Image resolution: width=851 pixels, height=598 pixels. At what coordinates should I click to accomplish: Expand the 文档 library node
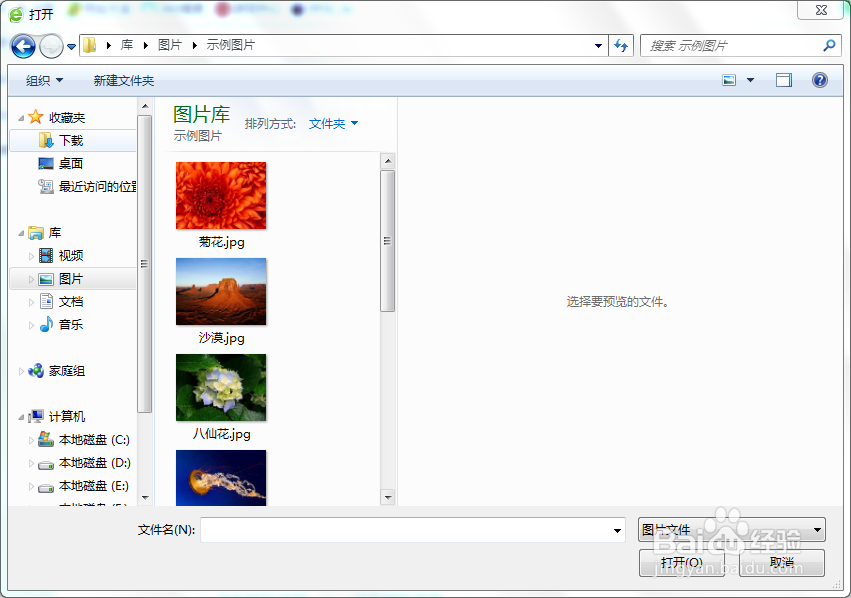[x=31, y=302]
